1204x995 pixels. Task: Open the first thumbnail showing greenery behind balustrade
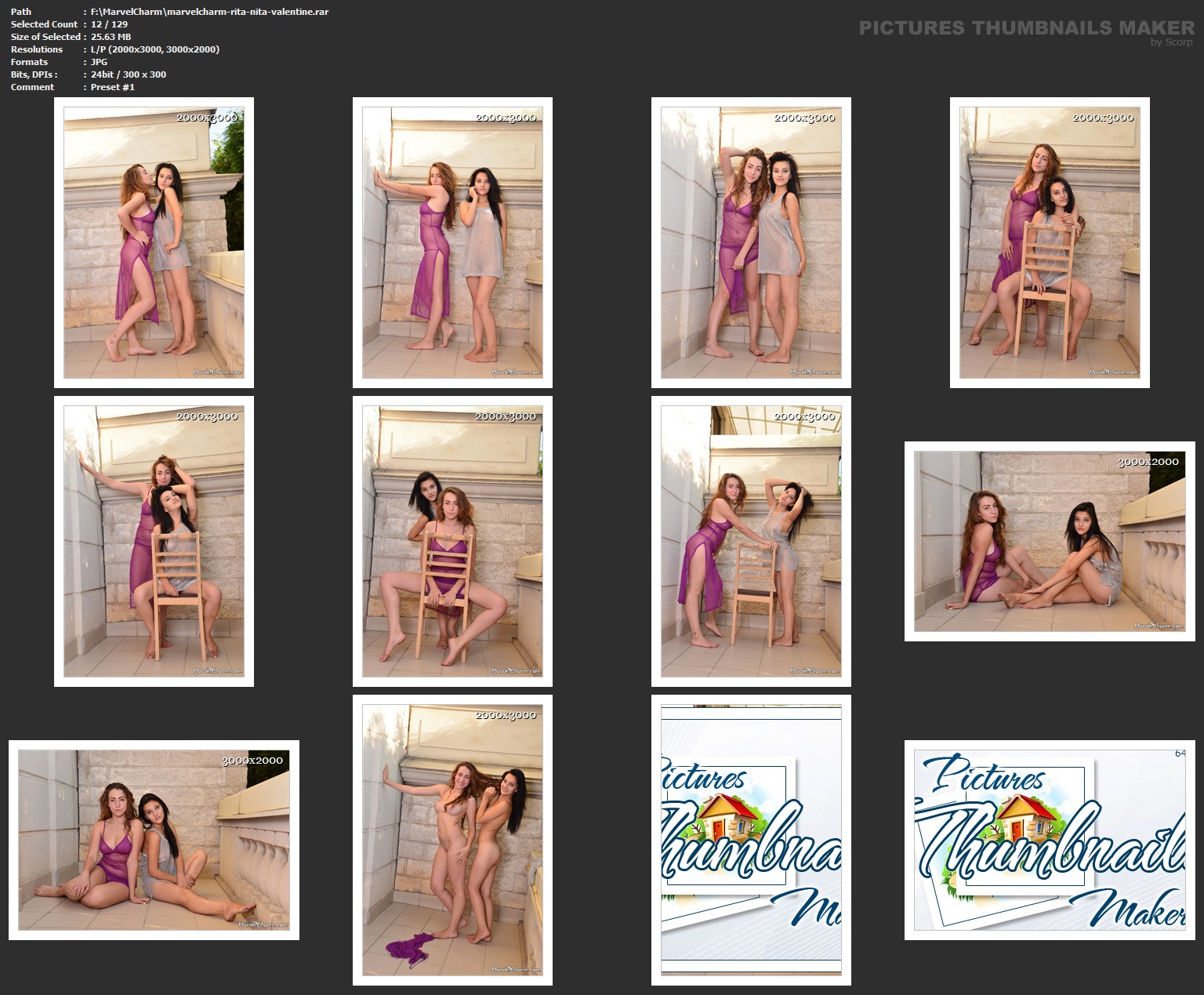click(x=154, y=242)
